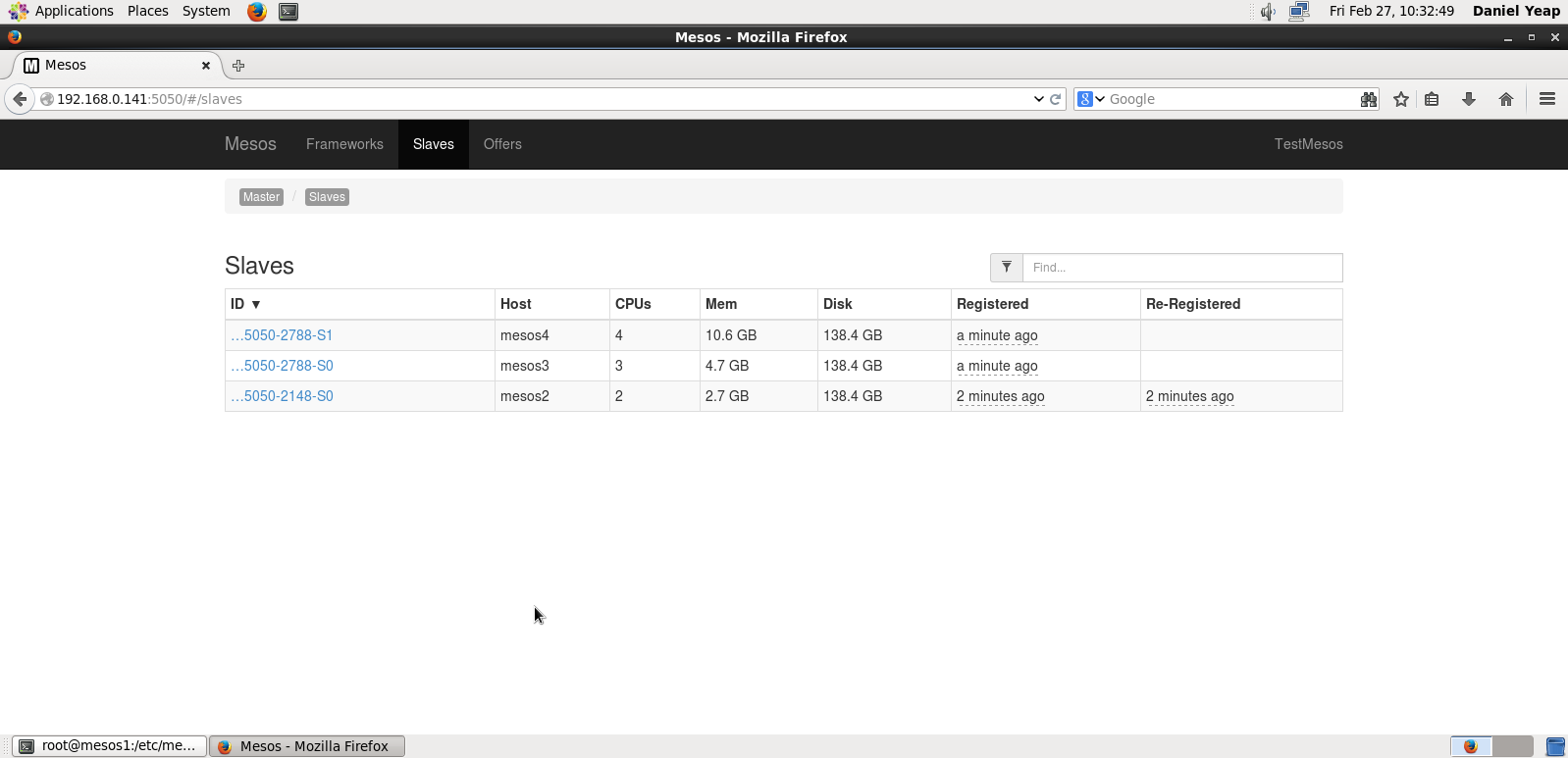
Task: Click the Firefox launcher in top panel
Action: [257, 12]
